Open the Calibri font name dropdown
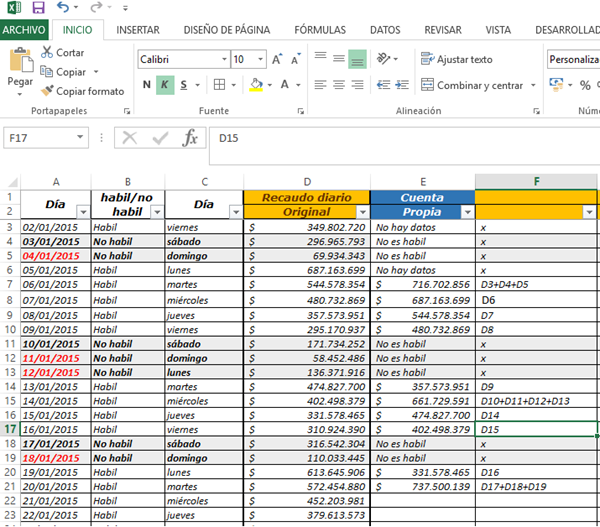 point(221,60)
